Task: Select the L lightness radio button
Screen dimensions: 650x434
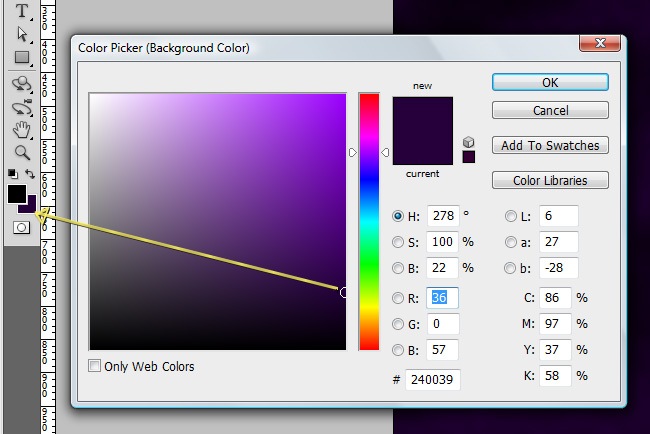Action: coord(510,216)
